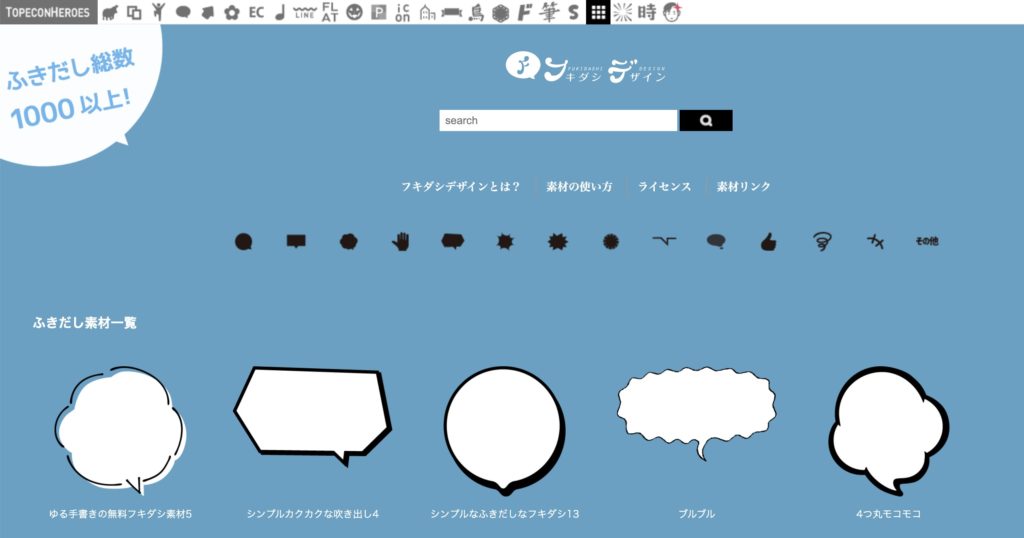Select the fluffy cloud bubble category icon

pos(349,242)
